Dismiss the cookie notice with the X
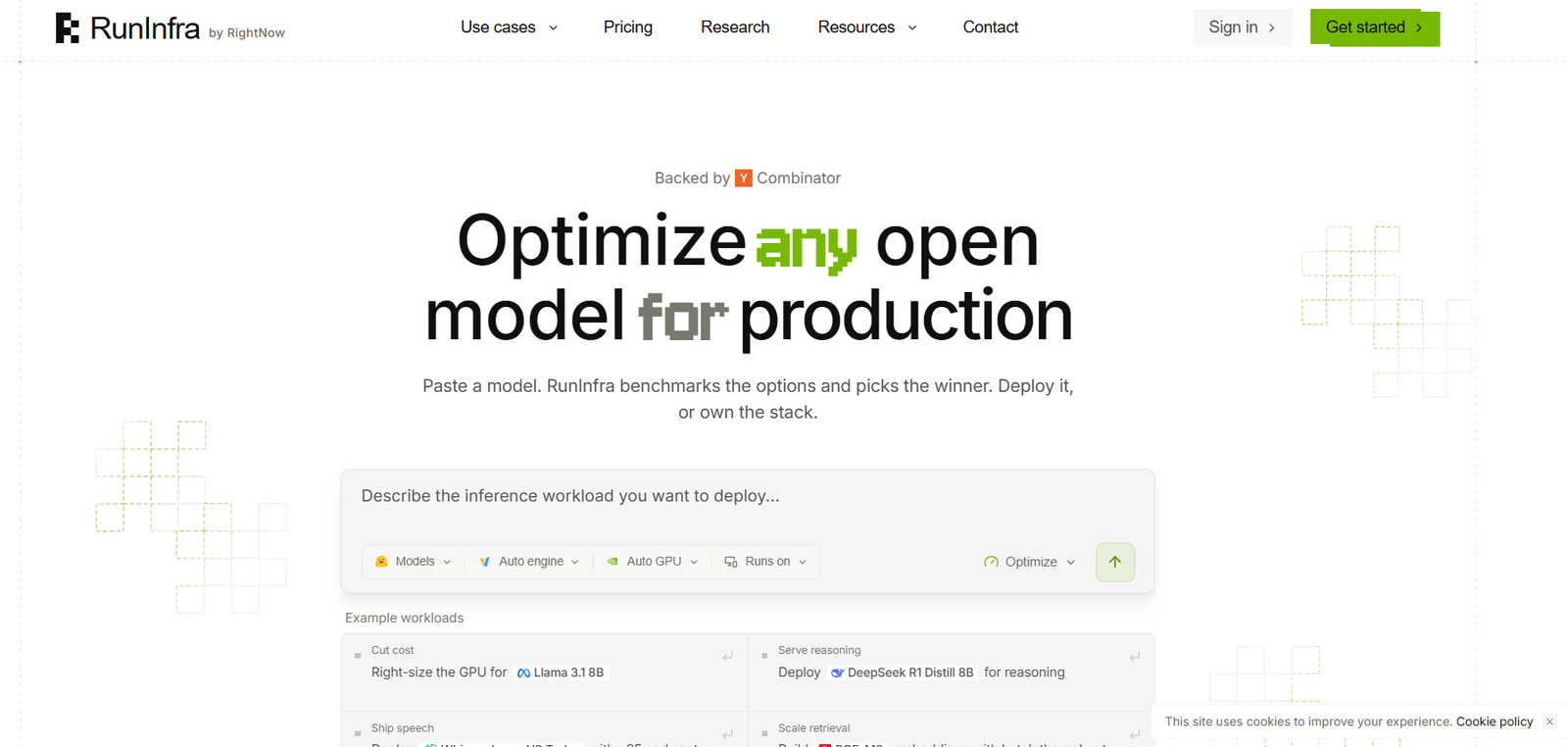Image resolution: width=1568 pixels, height=747 pixels. click(x=1549, y=722)
